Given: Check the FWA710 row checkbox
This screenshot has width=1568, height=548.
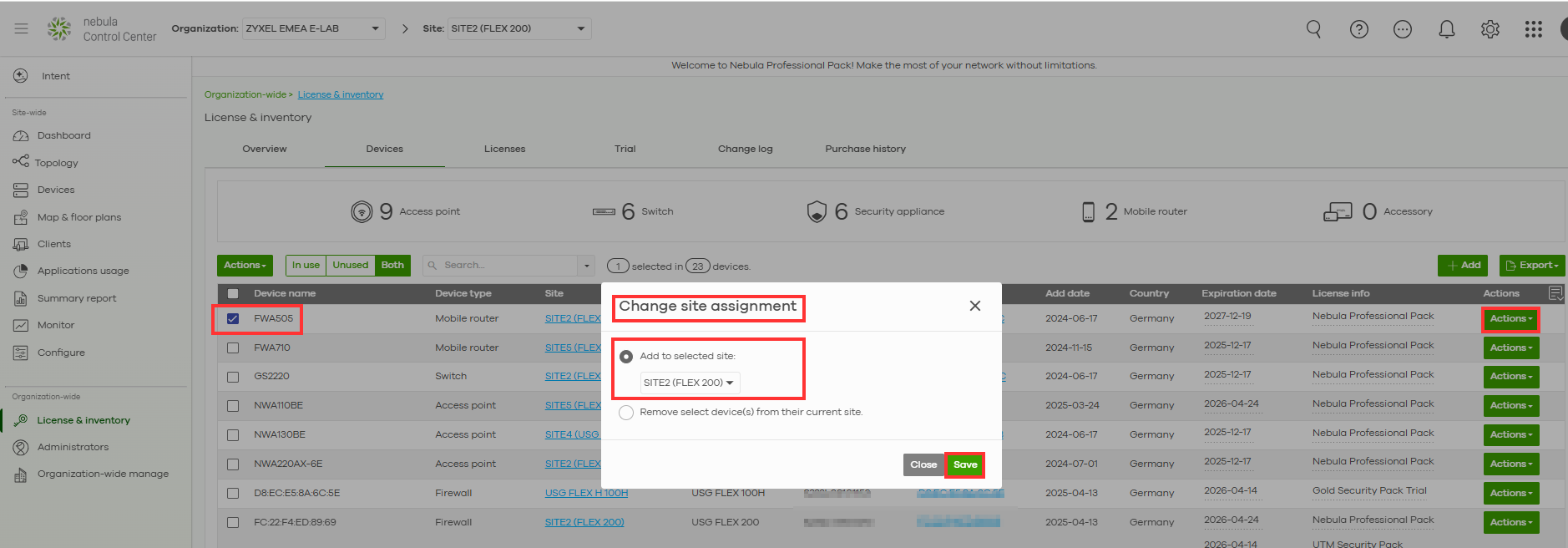Looking at the screenshot, I should (233, 348).
